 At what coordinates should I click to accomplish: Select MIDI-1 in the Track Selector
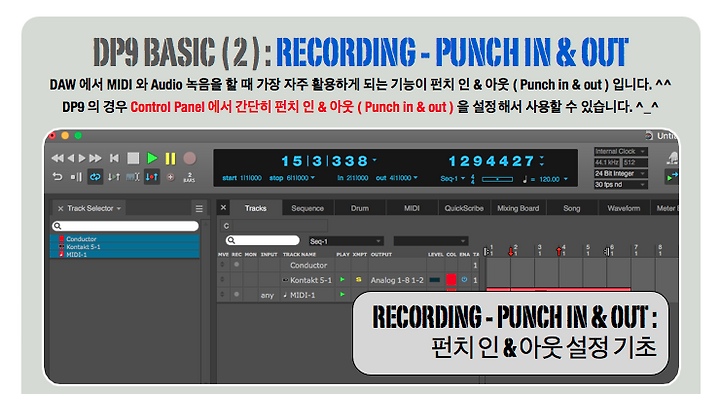(124, 254)
